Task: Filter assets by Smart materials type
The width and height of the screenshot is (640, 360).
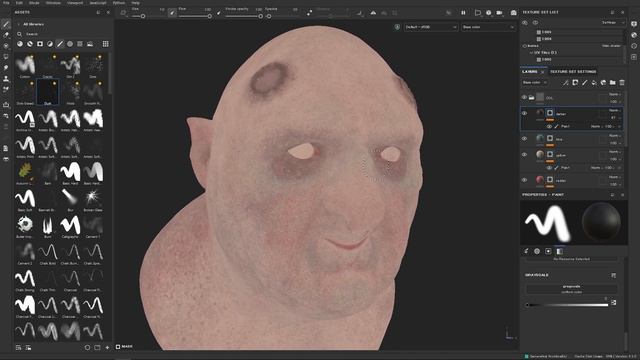Action: point(30,44)
